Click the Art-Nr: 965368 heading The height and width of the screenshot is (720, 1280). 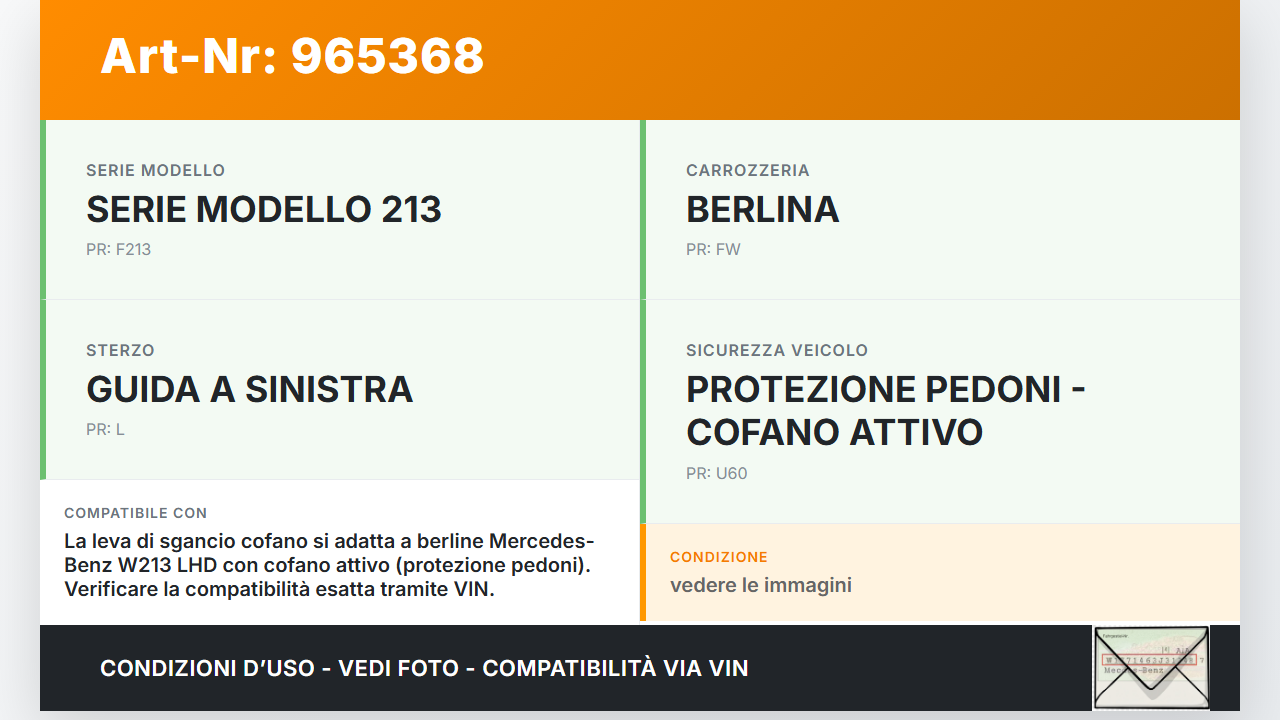(292, 56)
